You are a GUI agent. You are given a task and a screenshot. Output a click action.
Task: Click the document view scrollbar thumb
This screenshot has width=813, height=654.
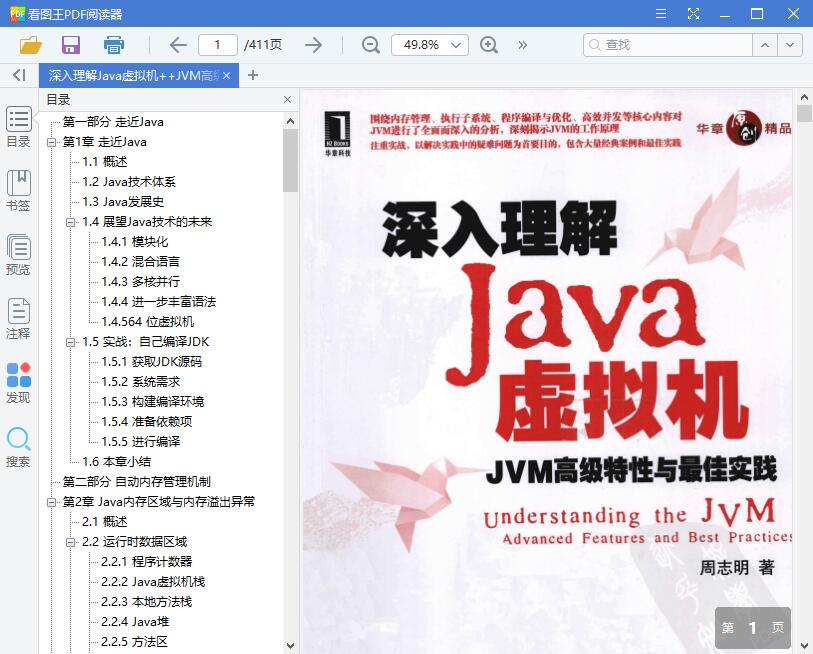804,114
